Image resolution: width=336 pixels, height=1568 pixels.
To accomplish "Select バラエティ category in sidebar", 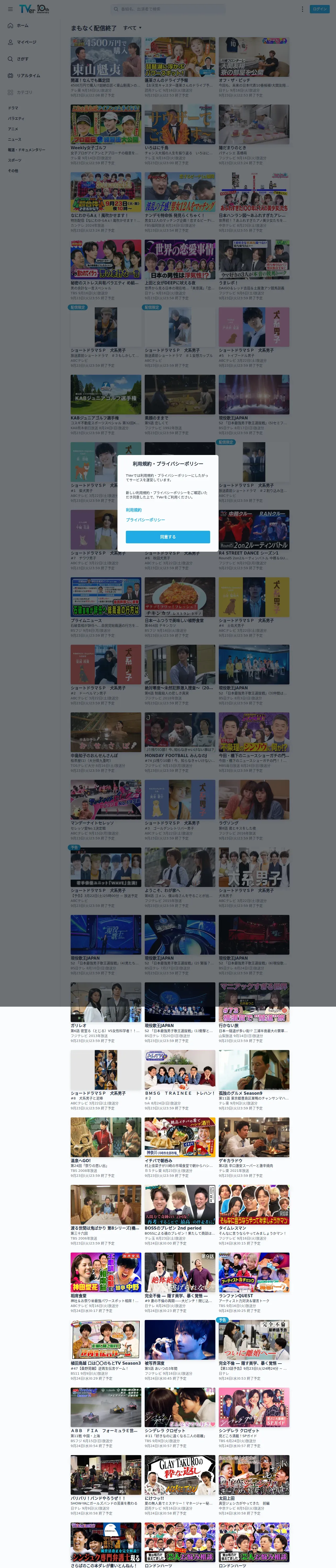I will click(x=16, y=119).
